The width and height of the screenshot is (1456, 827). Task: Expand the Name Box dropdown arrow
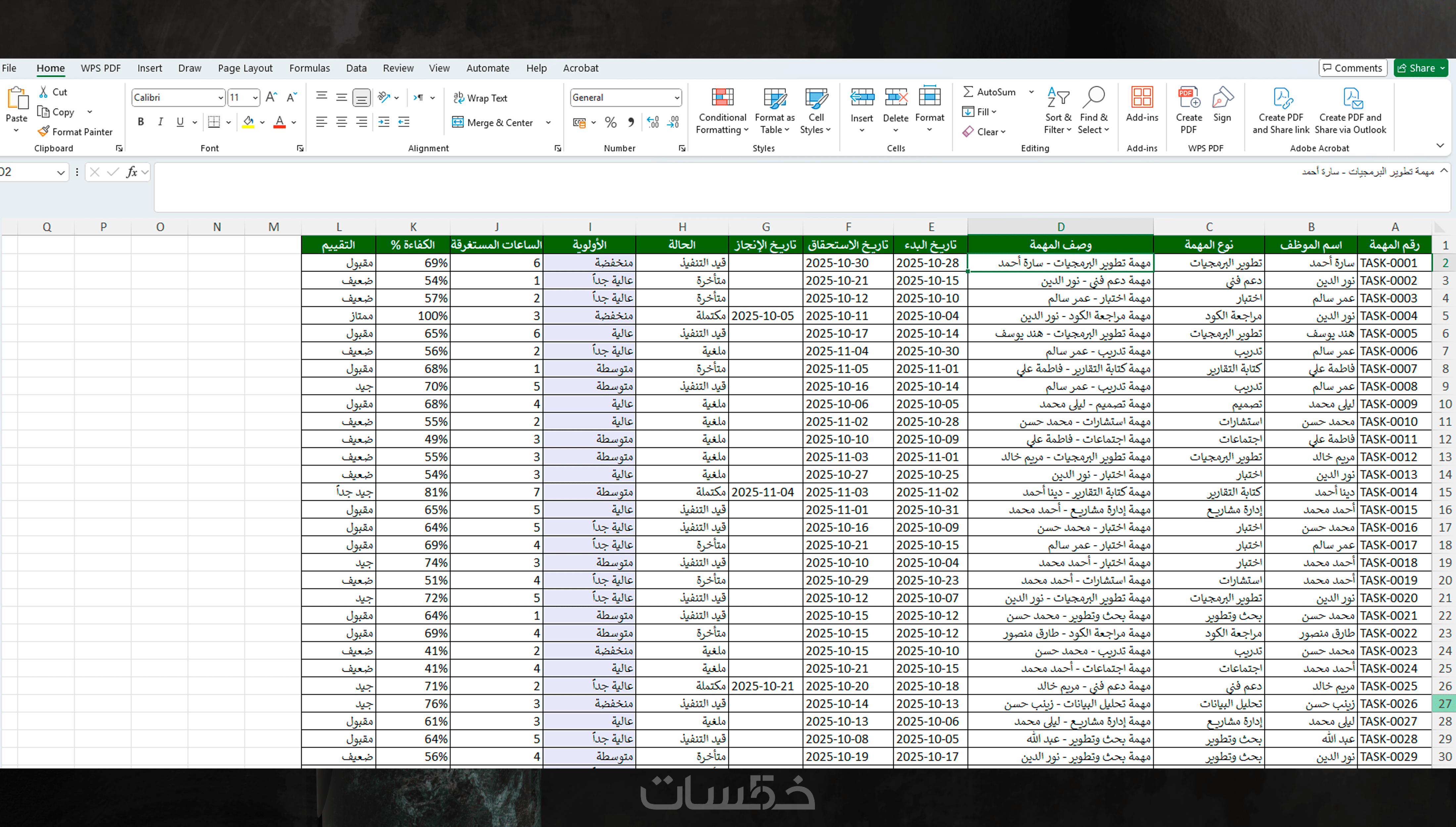click(x=60, y=172)
